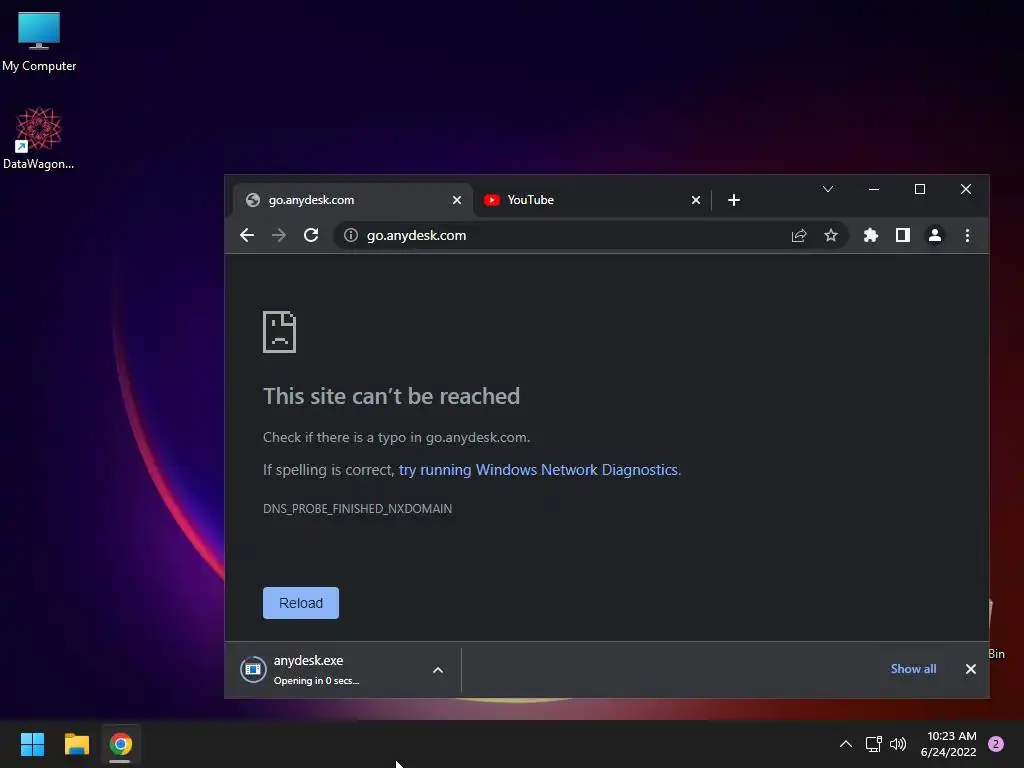Open network status tray icon
Image resolution: width=1024 pixels, height=768 pixels.
click(x=873, y=744)
